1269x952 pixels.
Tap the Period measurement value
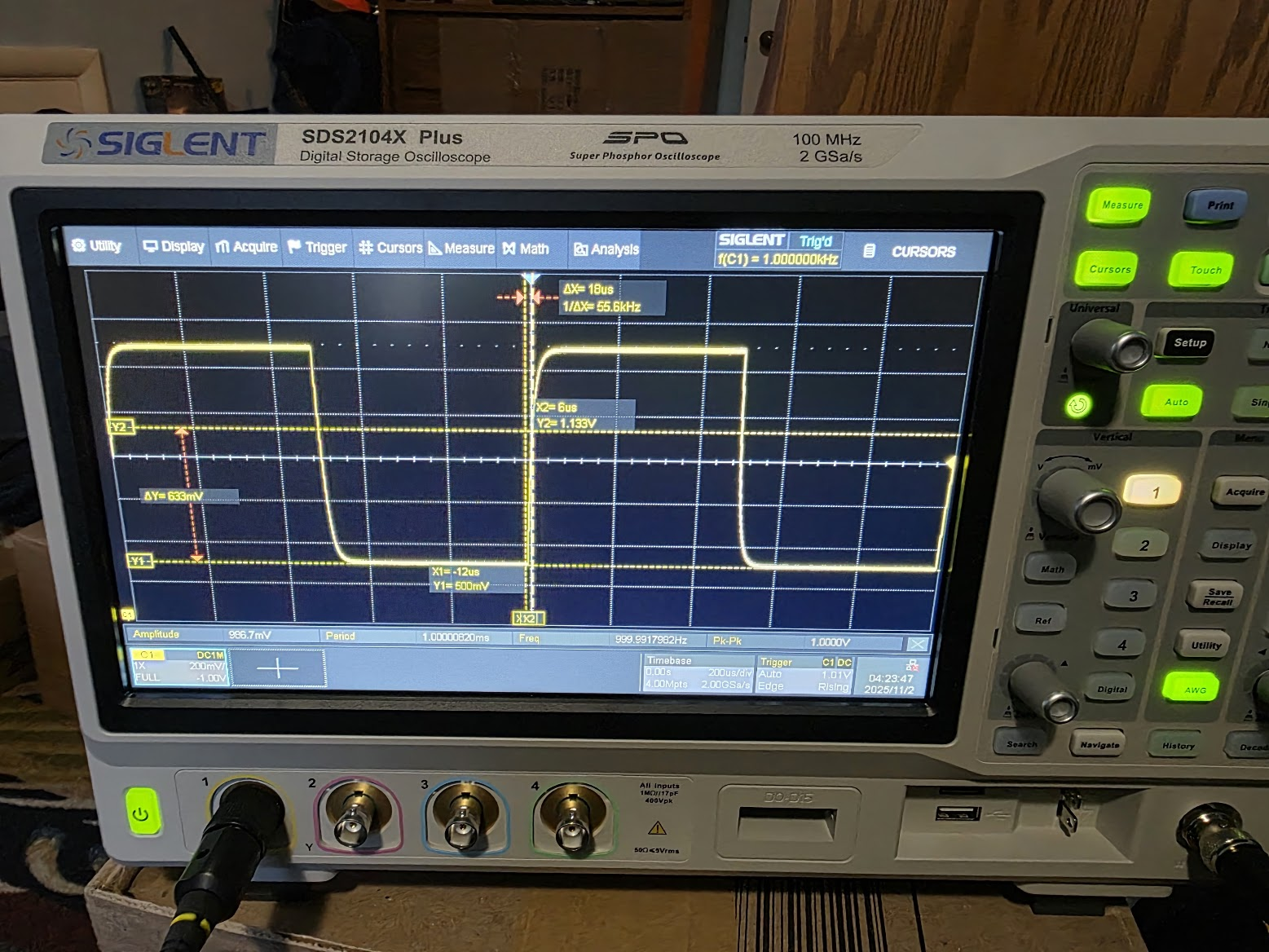click(456, 637)
